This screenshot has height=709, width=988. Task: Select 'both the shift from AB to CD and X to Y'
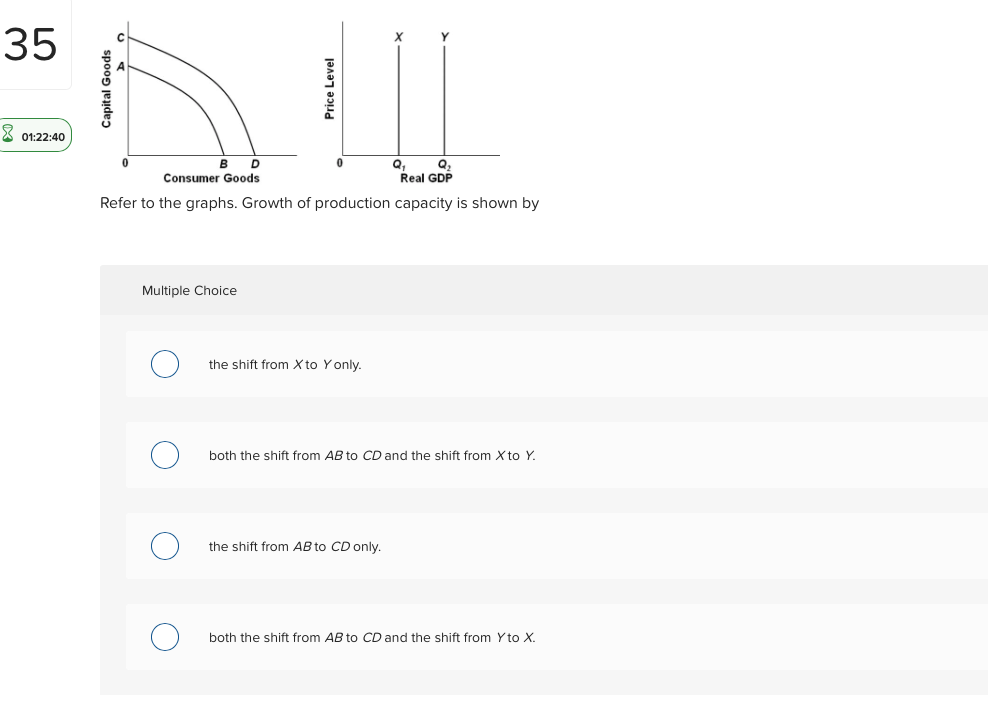tap(165, 455)
